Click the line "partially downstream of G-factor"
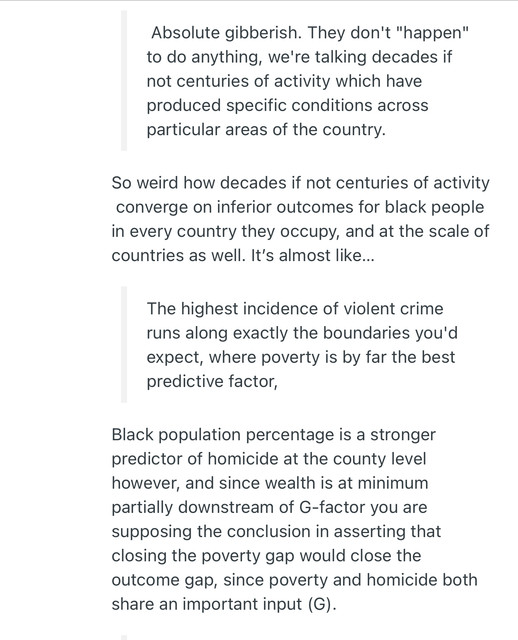This screenshot has height=640, width=518. [x=269, y=507]
